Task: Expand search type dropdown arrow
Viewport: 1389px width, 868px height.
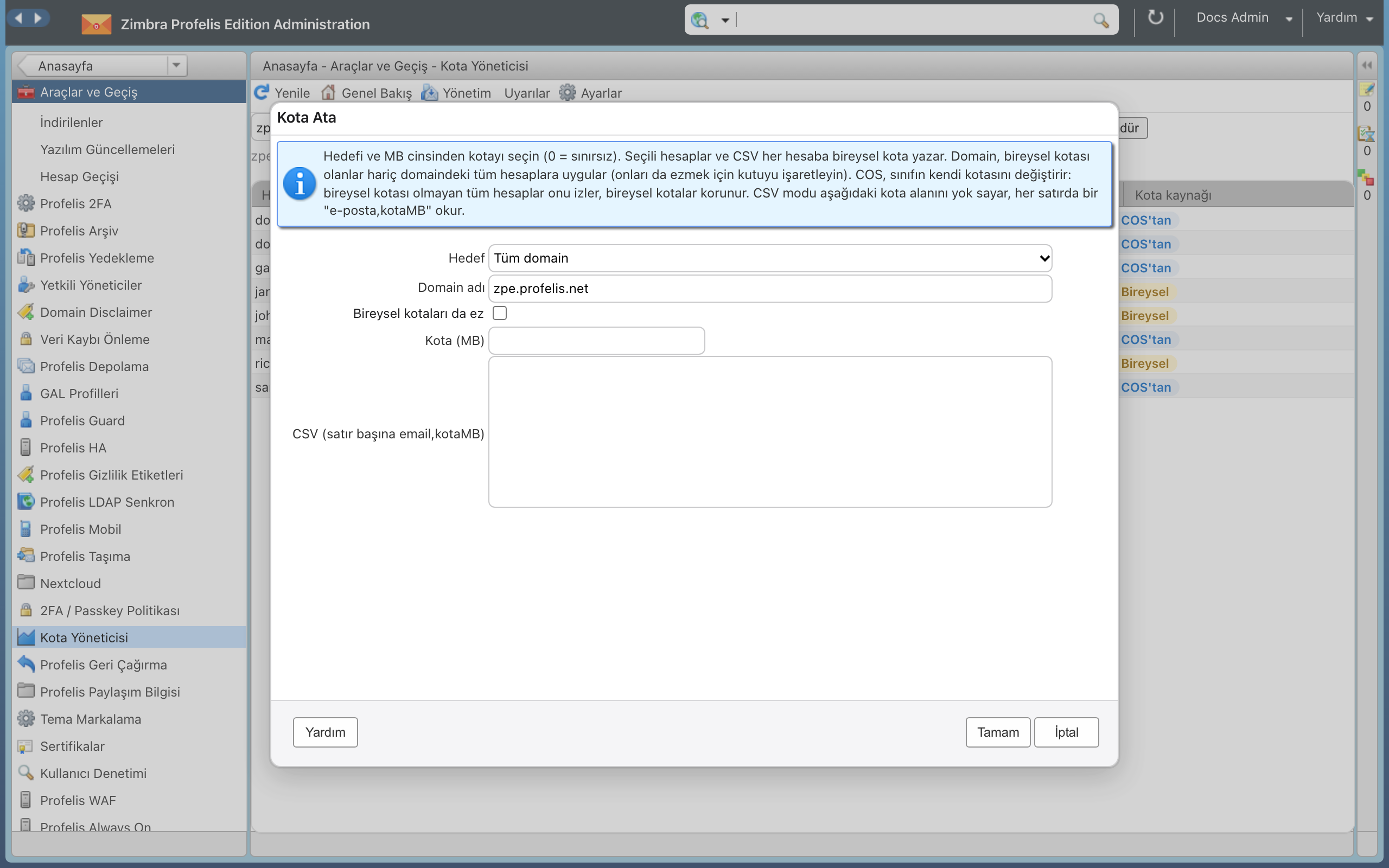Action: [x=725, y=21]
